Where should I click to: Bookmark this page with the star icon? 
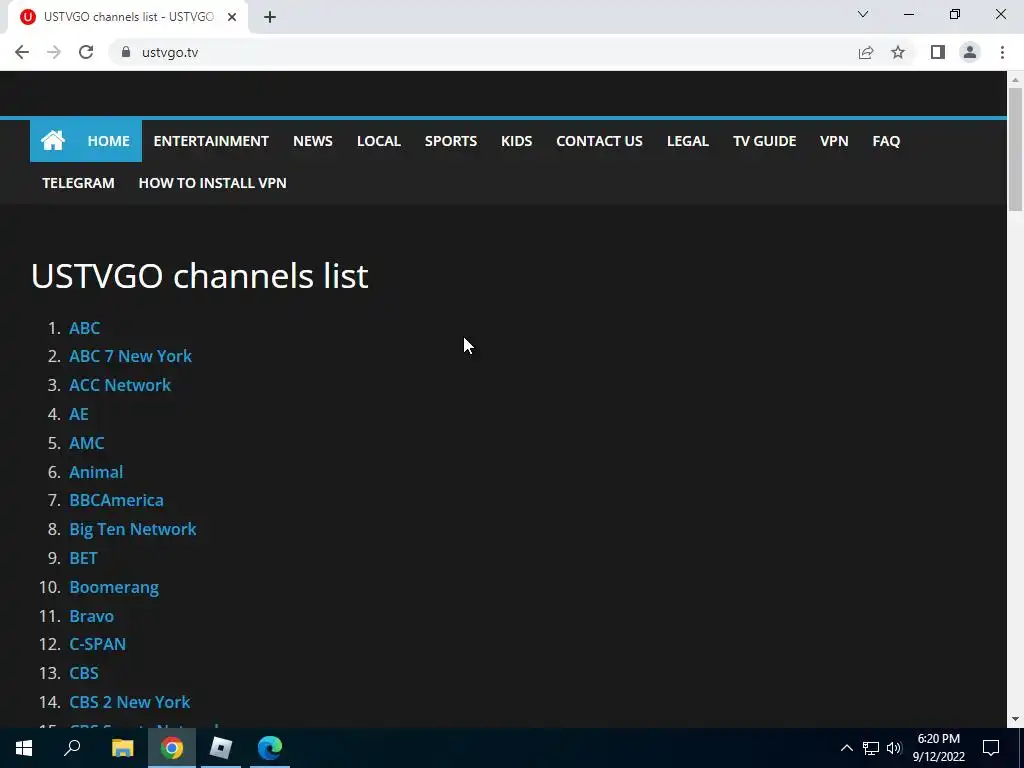898,52
